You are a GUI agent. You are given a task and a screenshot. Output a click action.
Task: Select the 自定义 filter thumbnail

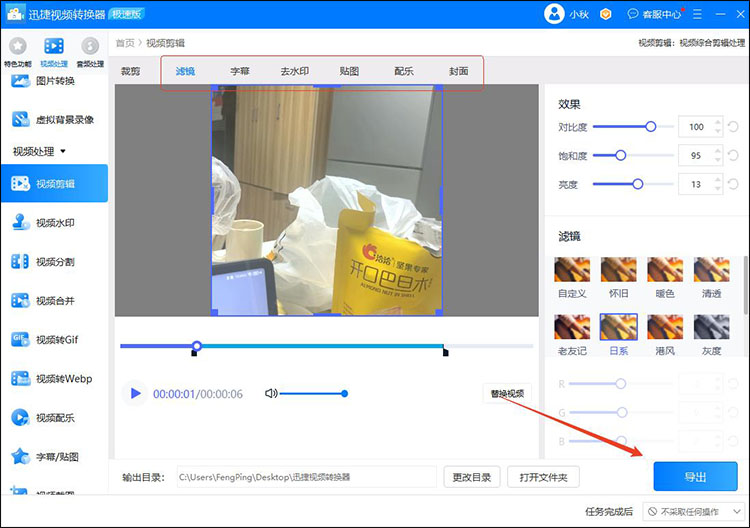(x=572, y=269)
